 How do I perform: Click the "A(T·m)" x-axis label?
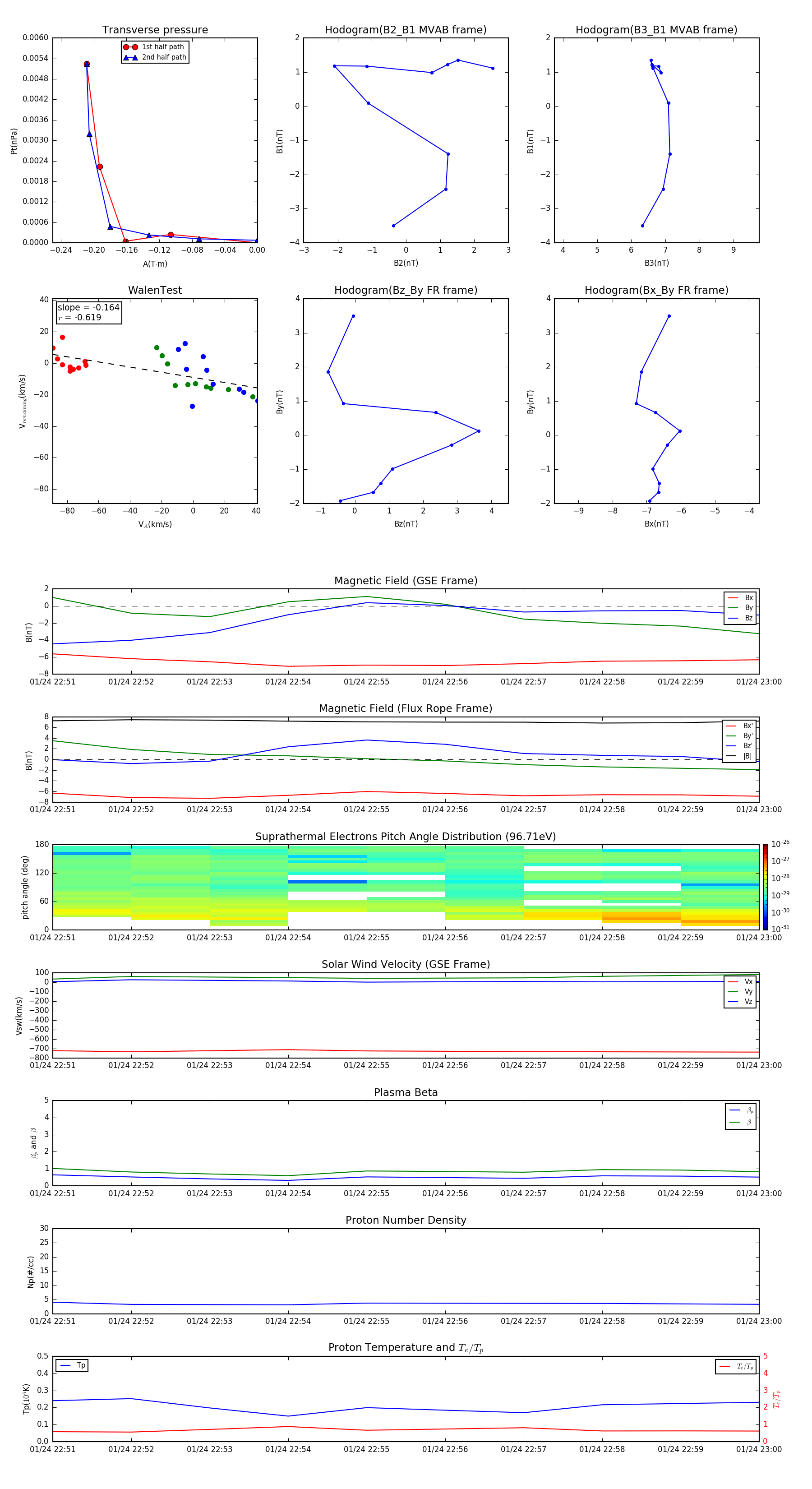coord(155,264)
